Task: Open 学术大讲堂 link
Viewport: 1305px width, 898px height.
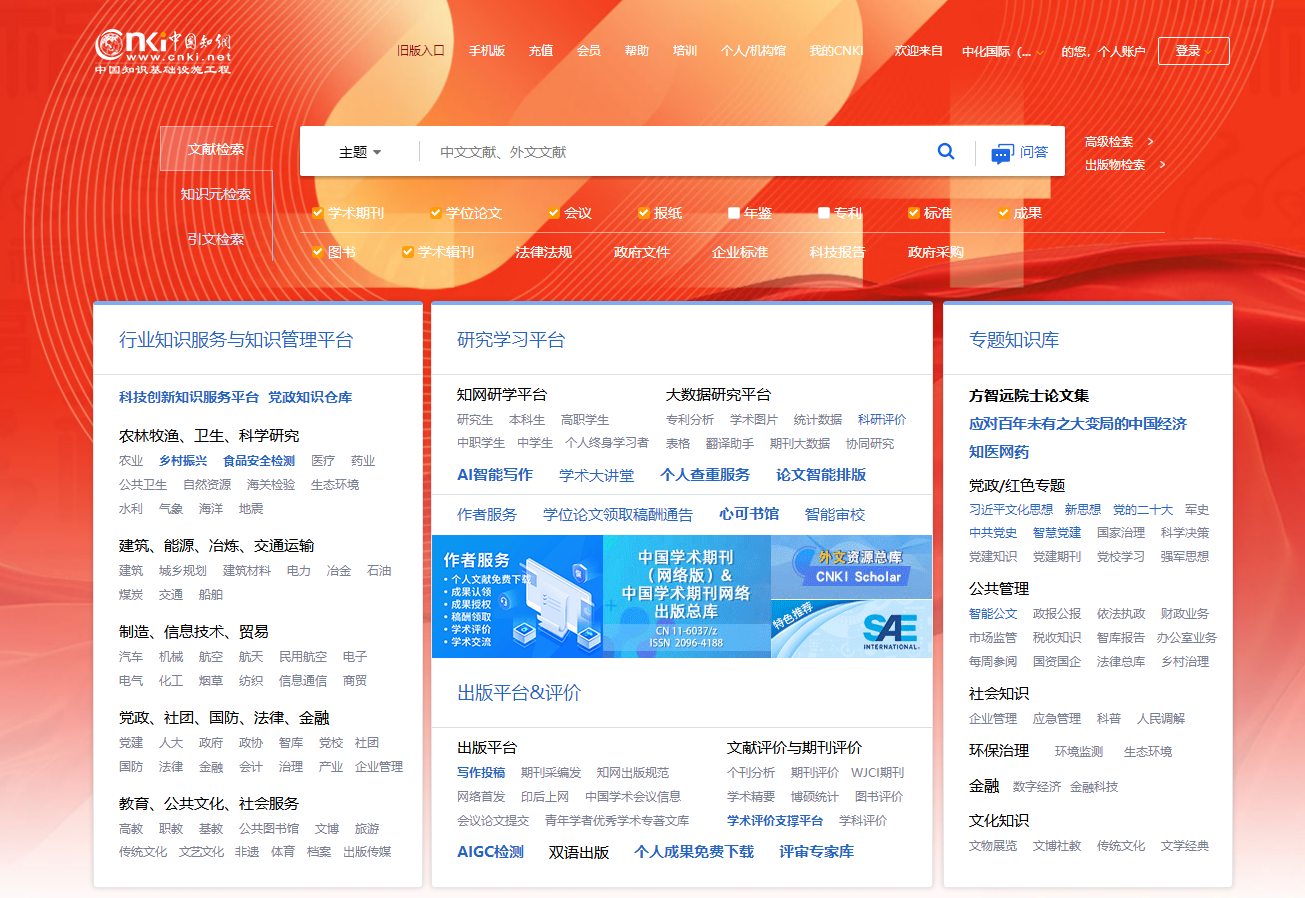Action: (597, 475)
